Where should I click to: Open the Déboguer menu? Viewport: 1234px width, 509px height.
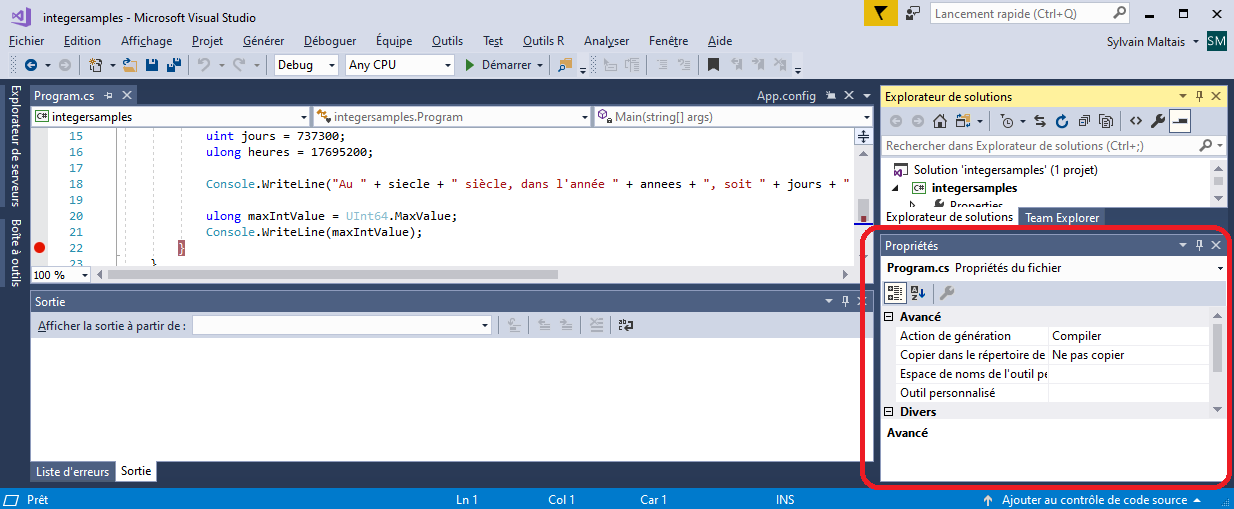(x=330, y=41)
